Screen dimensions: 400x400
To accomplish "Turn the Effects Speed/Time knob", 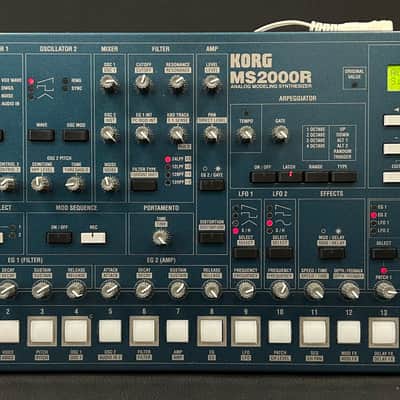I will (x=315, y=290).
